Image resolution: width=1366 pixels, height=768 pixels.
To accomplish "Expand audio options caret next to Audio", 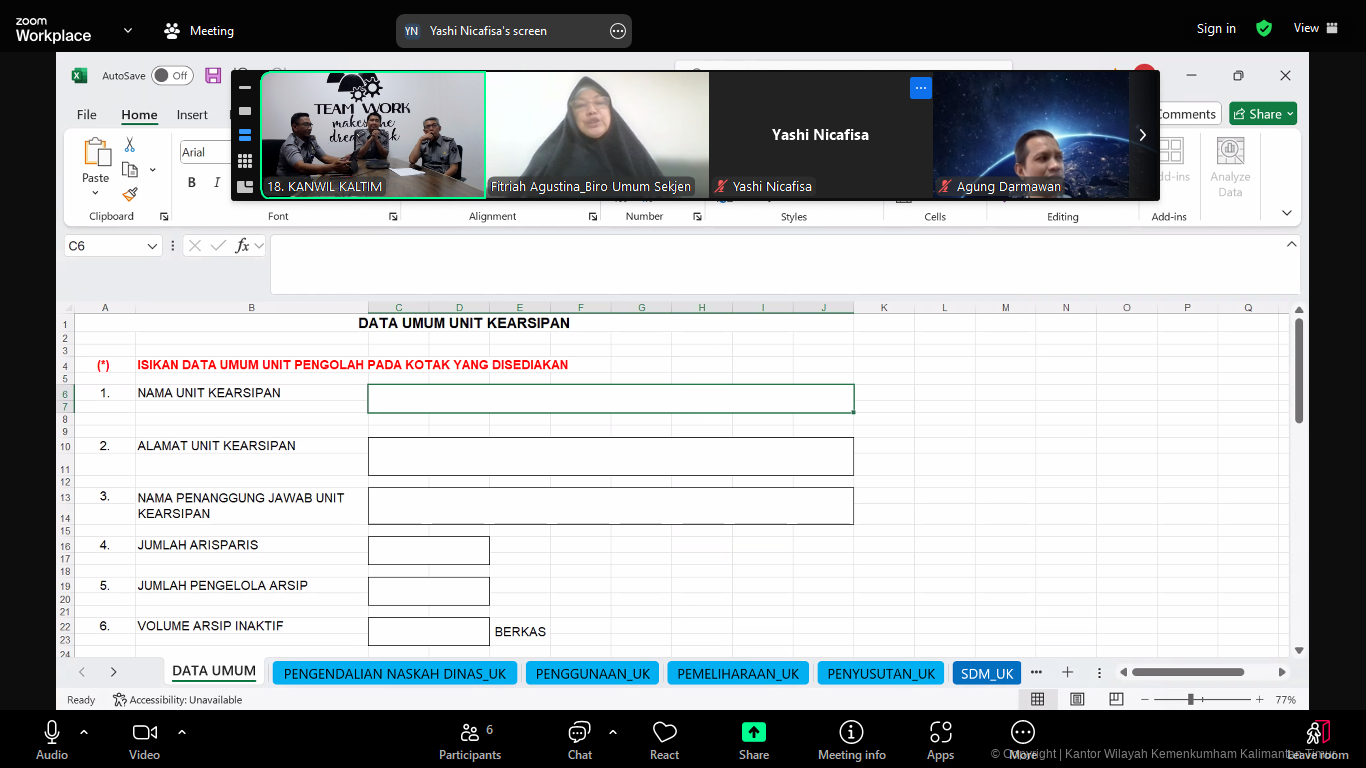I will tap(84, 732).
